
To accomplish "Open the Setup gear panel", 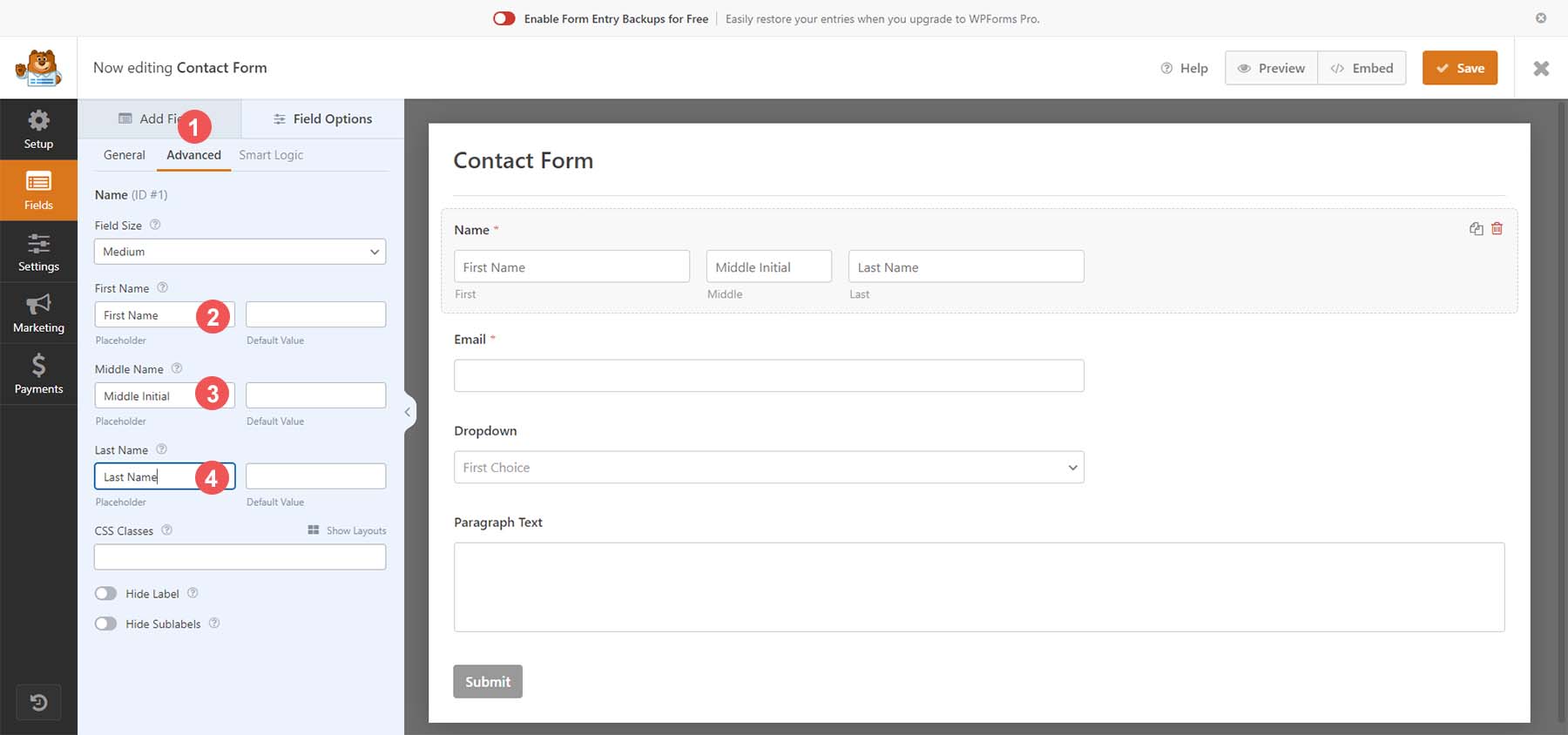I will click(38, 129).
